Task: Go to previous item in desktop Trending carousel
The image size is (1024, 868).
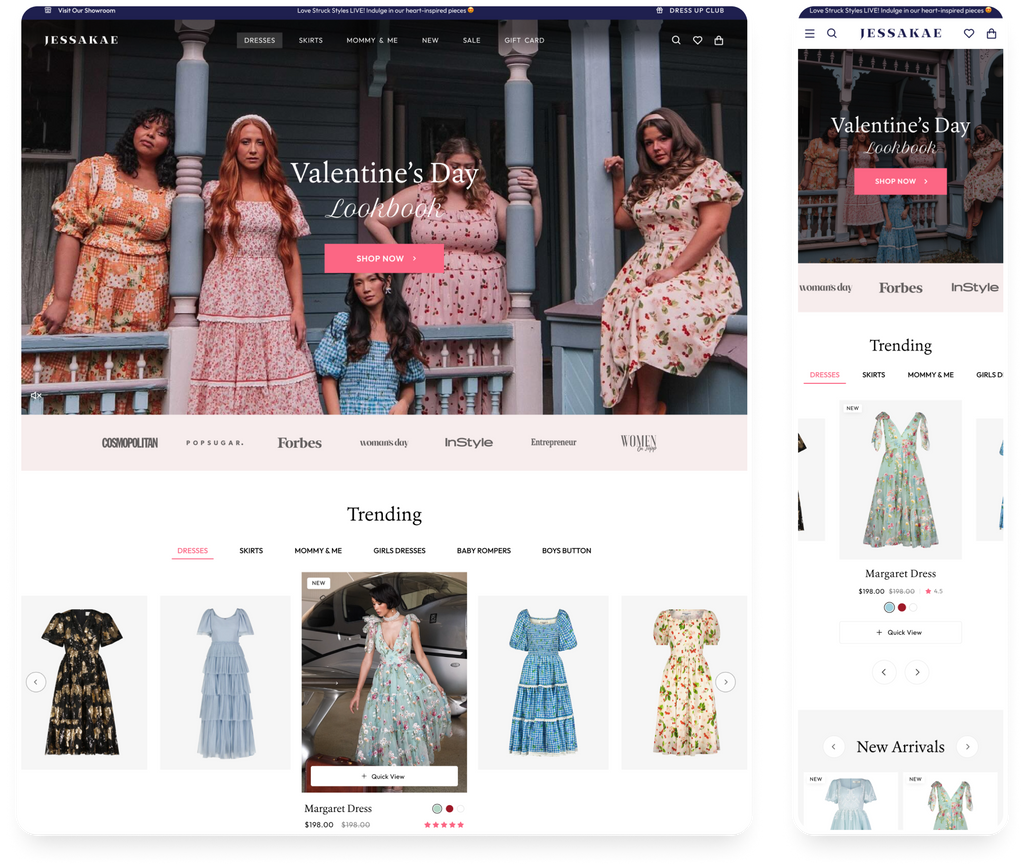Action: click(x=36, y=682)
